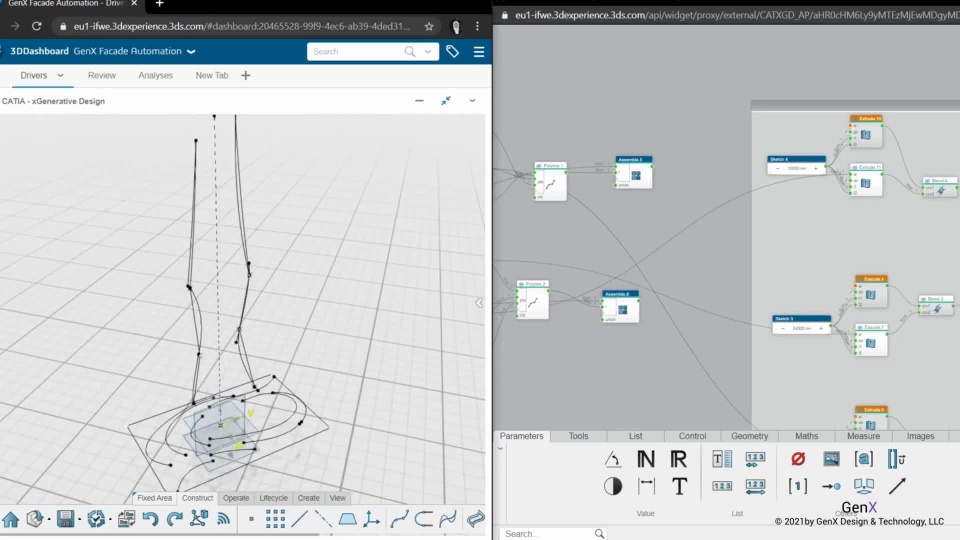Image resolution: width=960 pixels, height=540 pixels.
Task: Switch to the Analyses tab
Action: 156,75
